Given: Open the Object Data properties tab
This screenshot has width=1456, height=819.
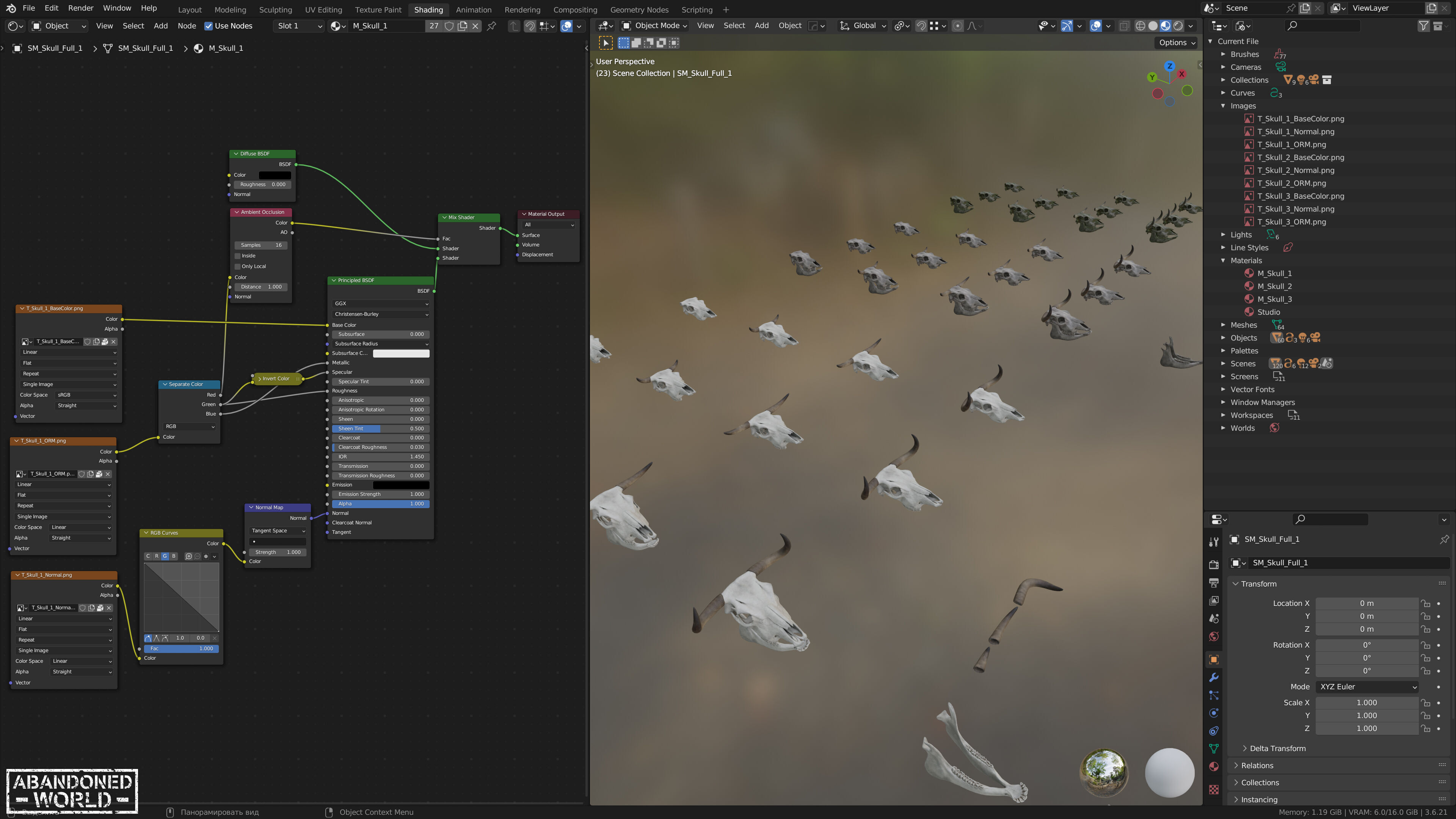Looking at the screenshot, I should [x=1213, y=748].
